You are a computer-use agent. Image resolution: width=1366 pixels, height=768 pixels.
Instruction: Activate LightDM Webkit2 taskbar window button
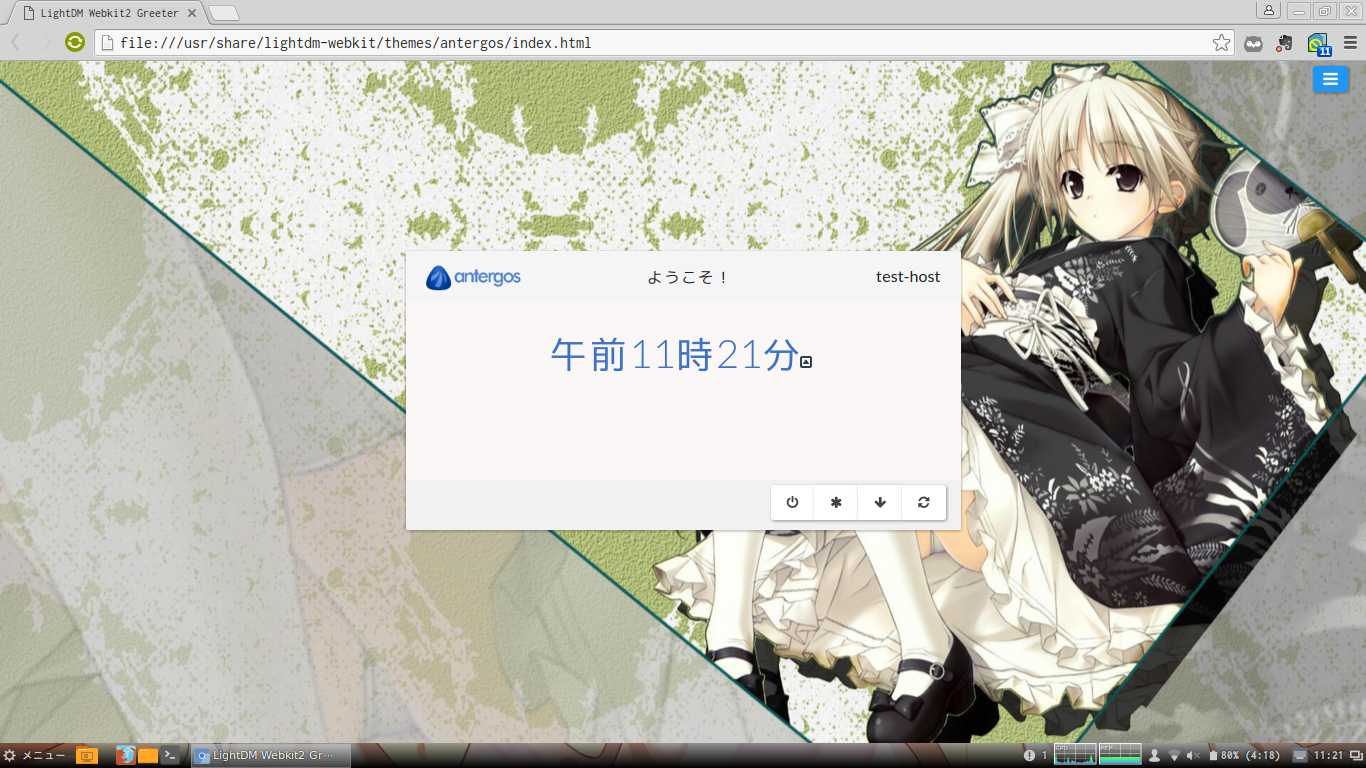[x=270, y=755]
